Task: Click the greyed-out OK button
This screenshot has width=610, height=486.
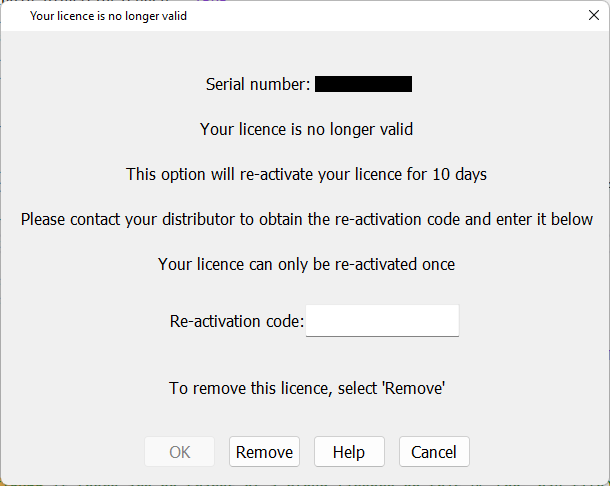Action: 179,451
